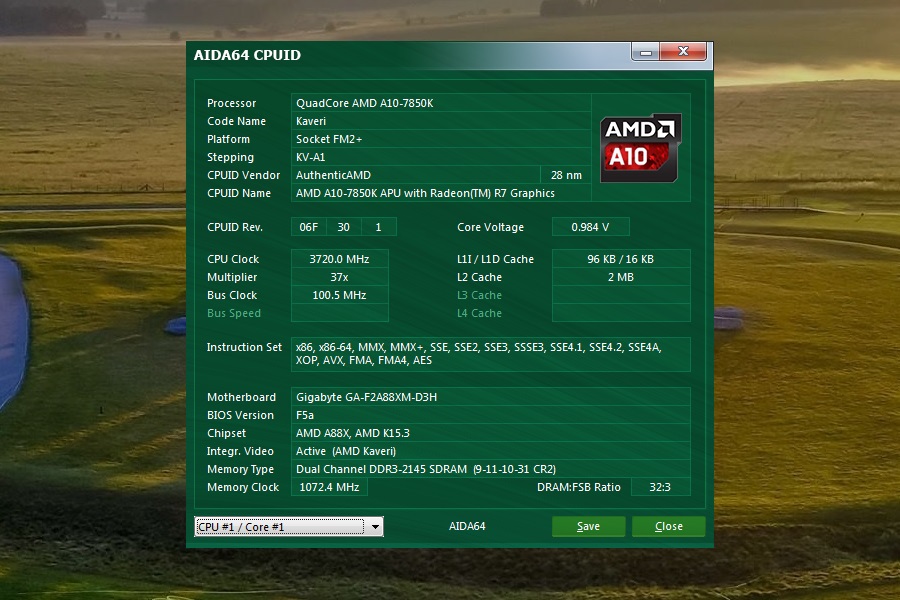Click the Kaveri code name value
900x600 pixels.
[442, 121]
